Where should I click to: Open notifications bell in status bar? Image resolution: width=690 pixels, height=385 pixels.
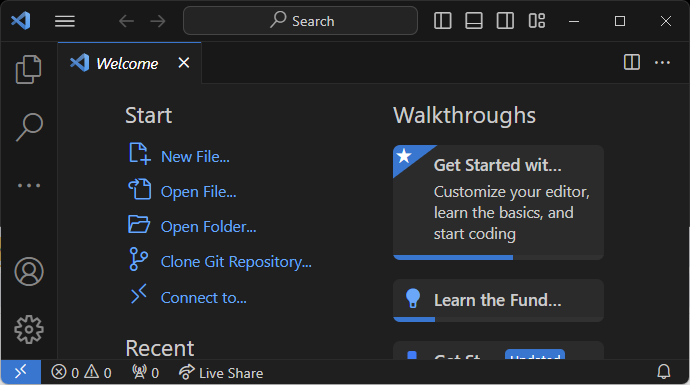pyautogui.click(x=664, y=372)
